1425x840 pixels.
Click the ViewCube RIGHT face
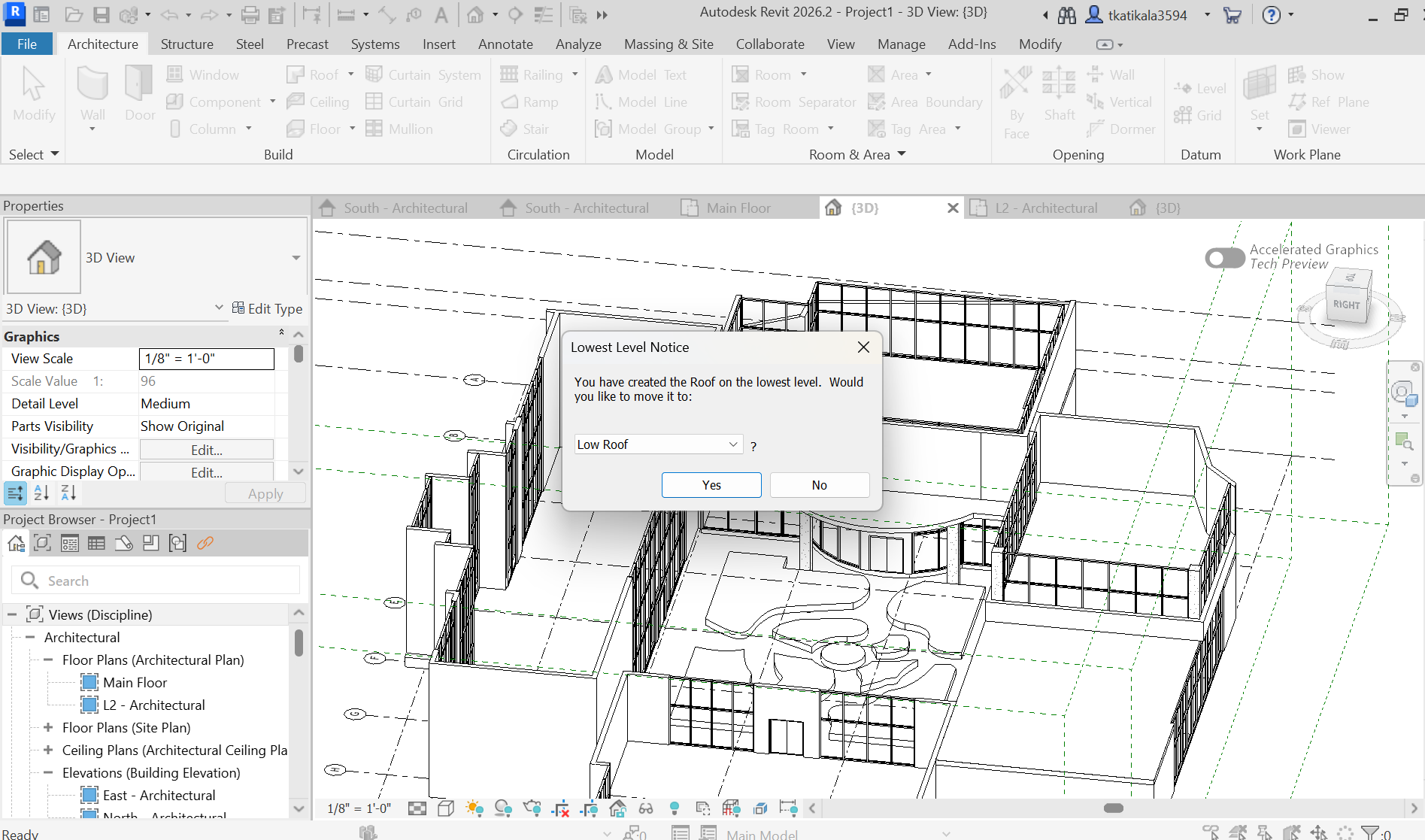coord(1347,305)
